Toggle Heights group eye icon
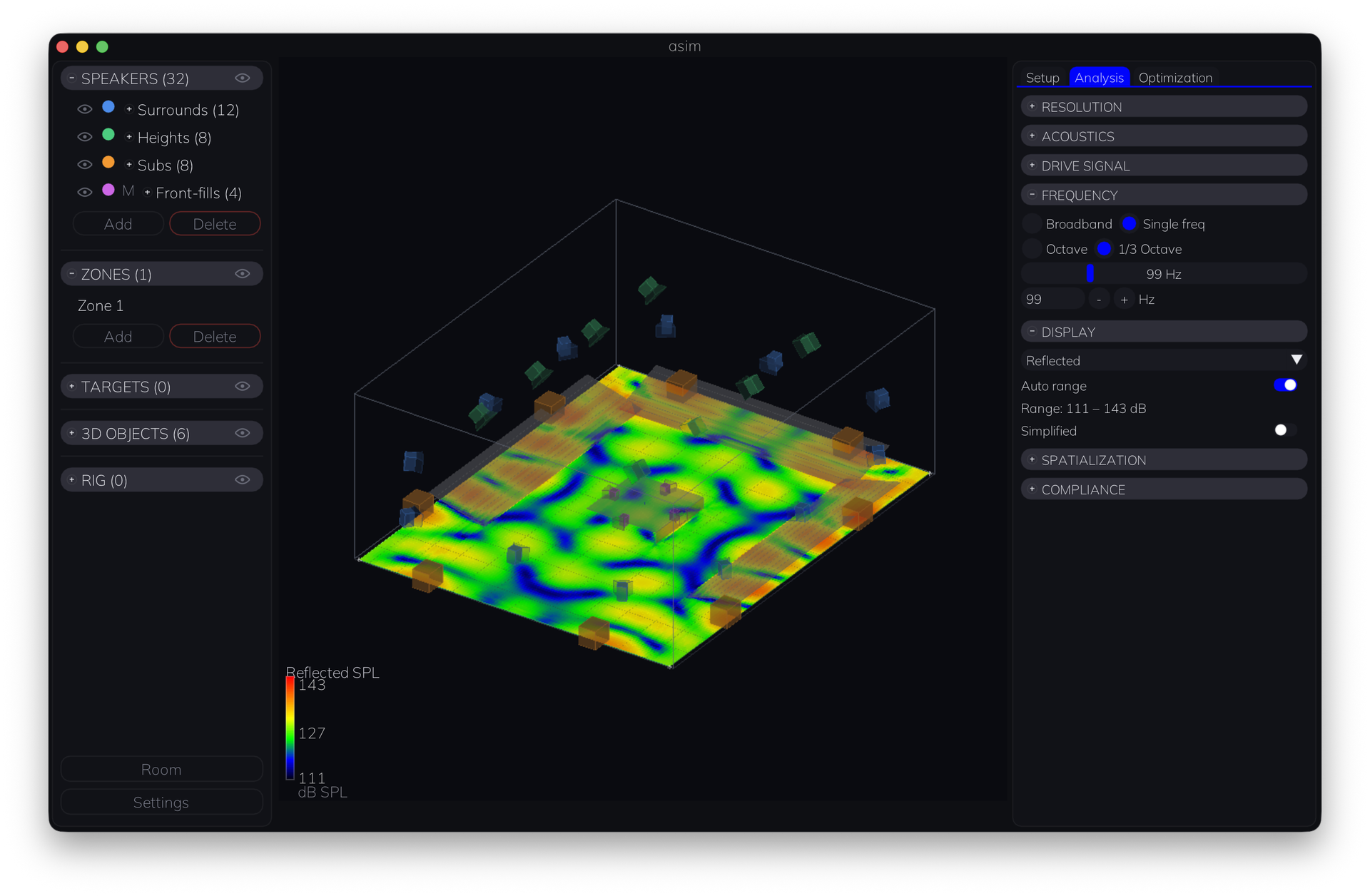The width and height of the screenshot is (1370, 896). point(85,137)
